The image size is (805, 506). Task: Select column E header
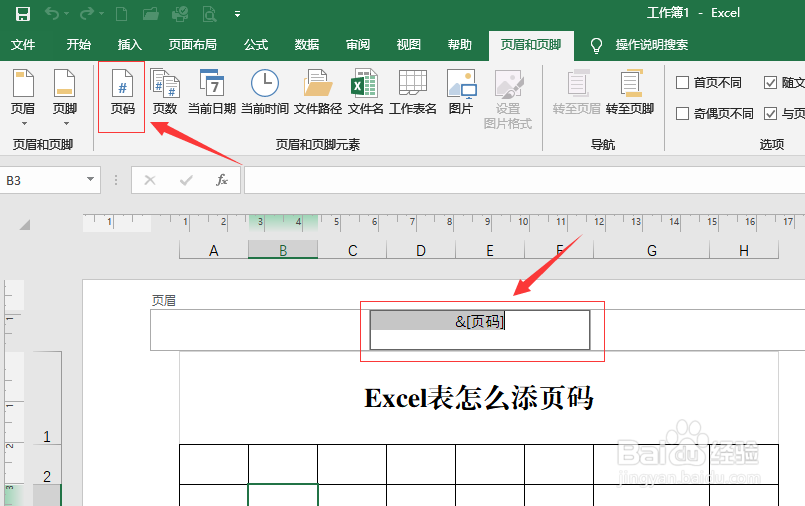(x=490, y=250)
